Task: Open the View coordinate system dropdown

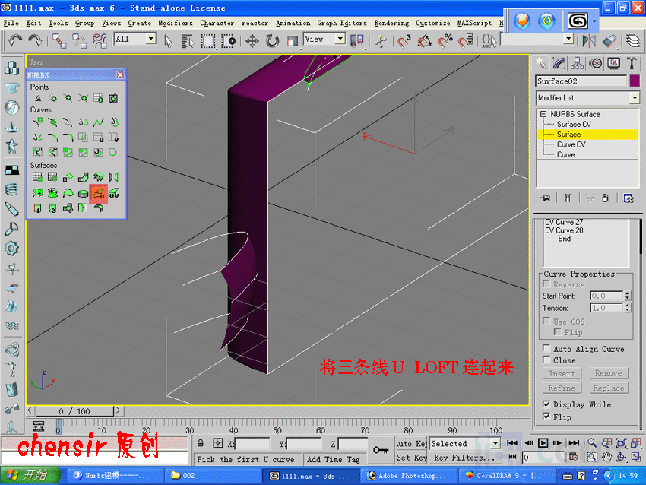Action: tap(340, 39)
